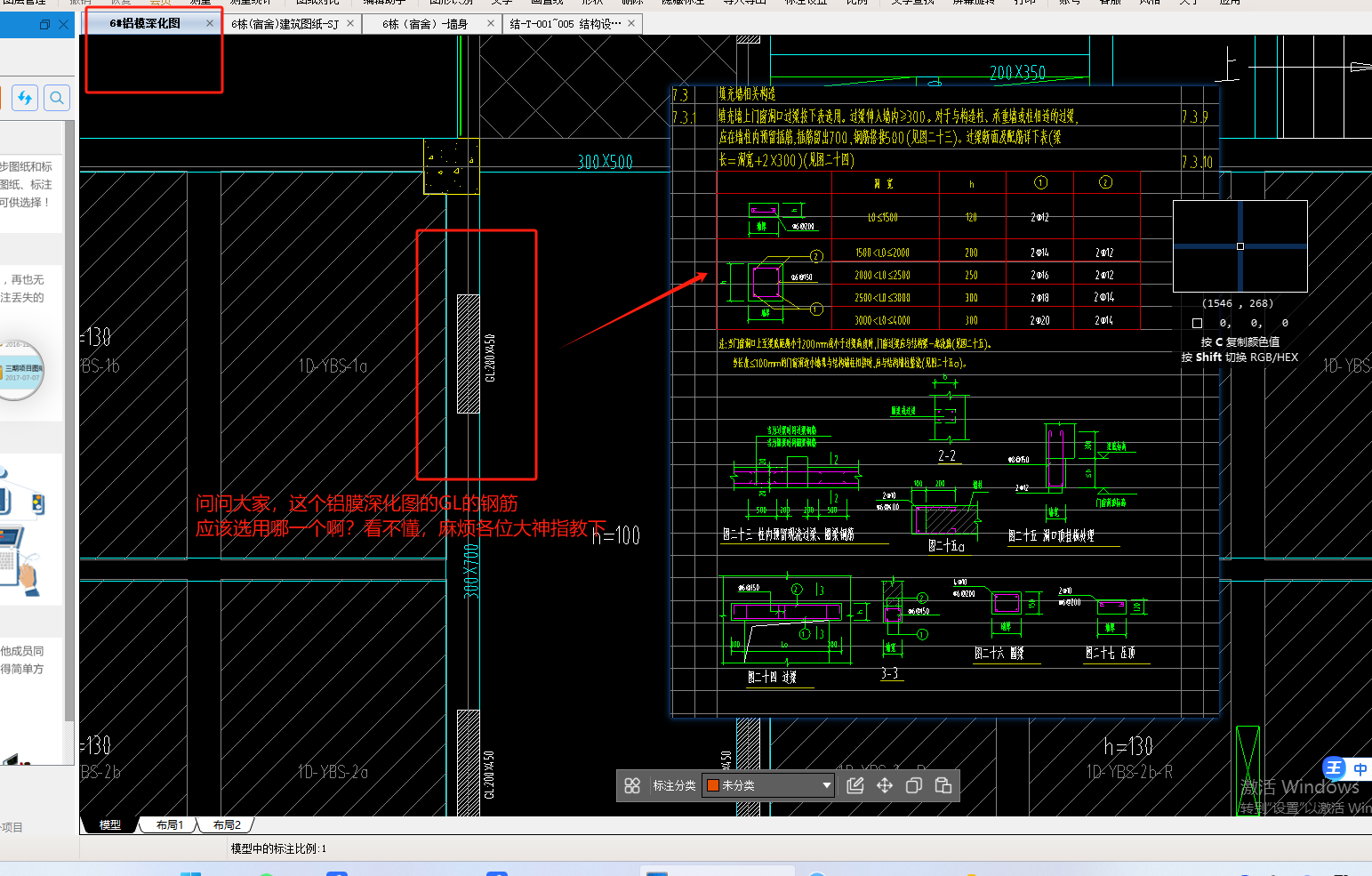Close the 6#铝模深化图 tab

pos(210,23)
